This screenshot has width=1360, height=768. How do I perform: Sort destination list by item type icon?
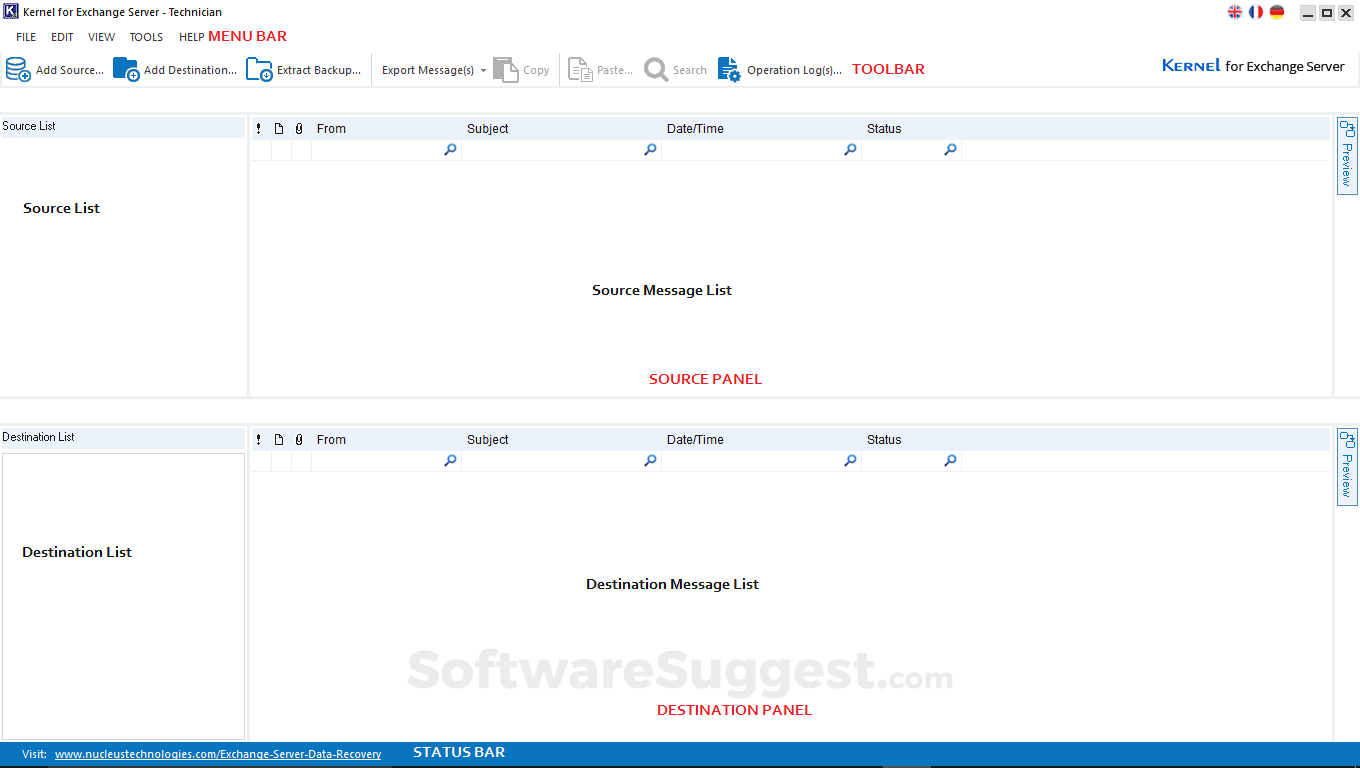tap(279, 440)
